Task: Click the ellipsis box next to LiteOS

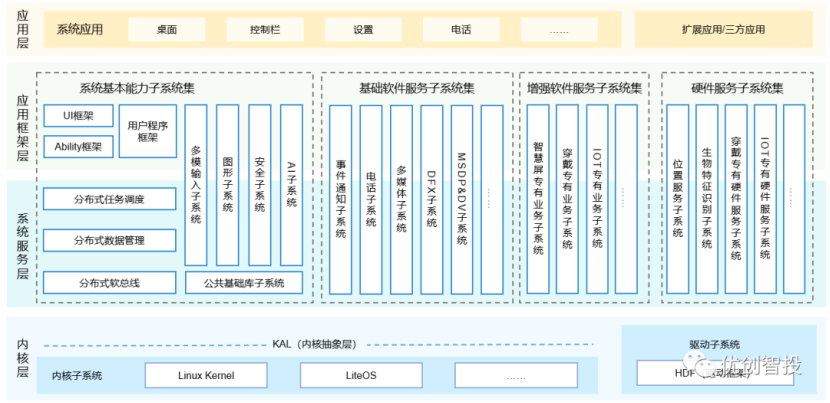Action: 516,375
